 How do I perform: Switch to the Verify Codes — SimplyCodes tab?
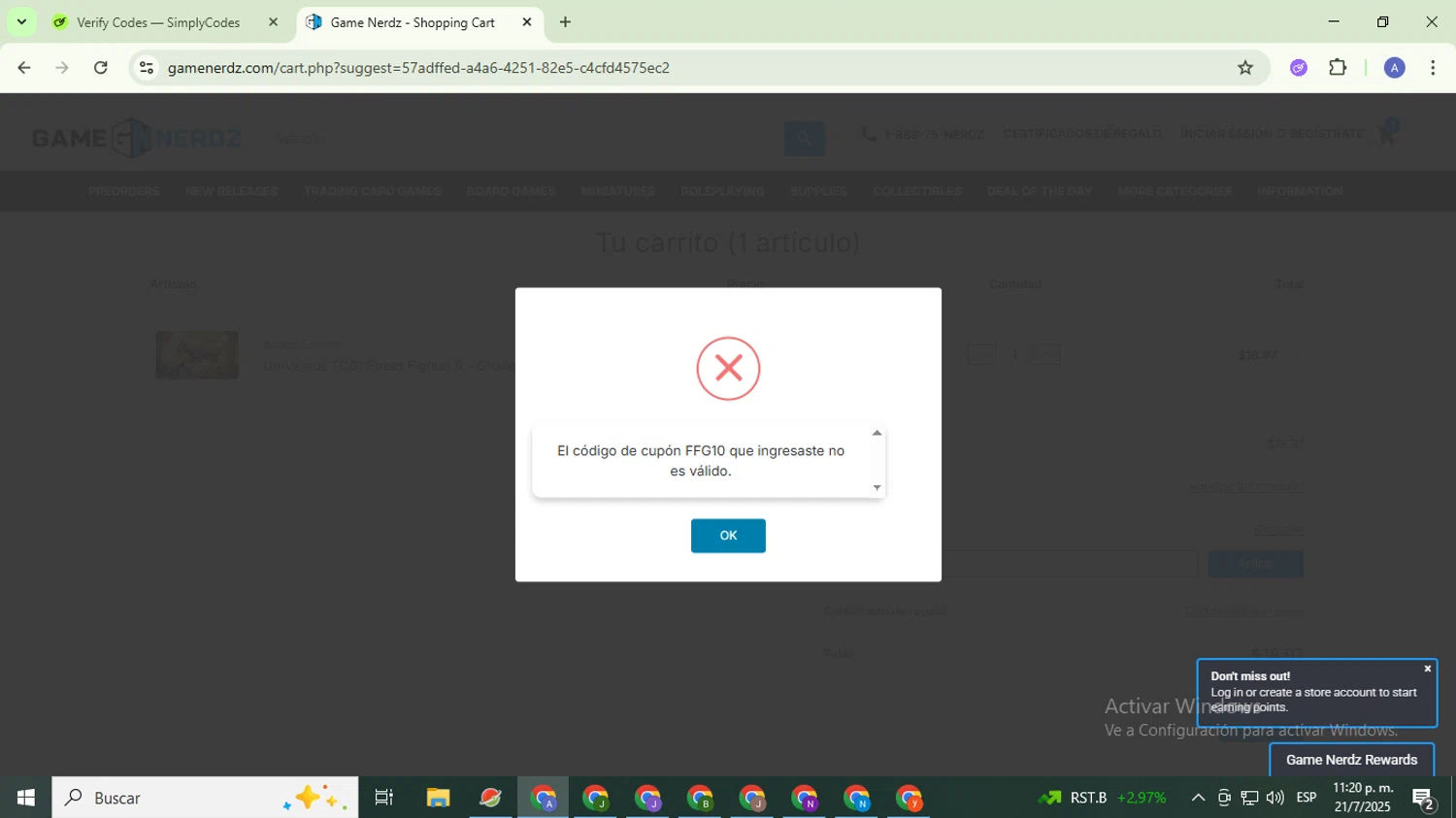pyautogui.click(x=158, y=22)
